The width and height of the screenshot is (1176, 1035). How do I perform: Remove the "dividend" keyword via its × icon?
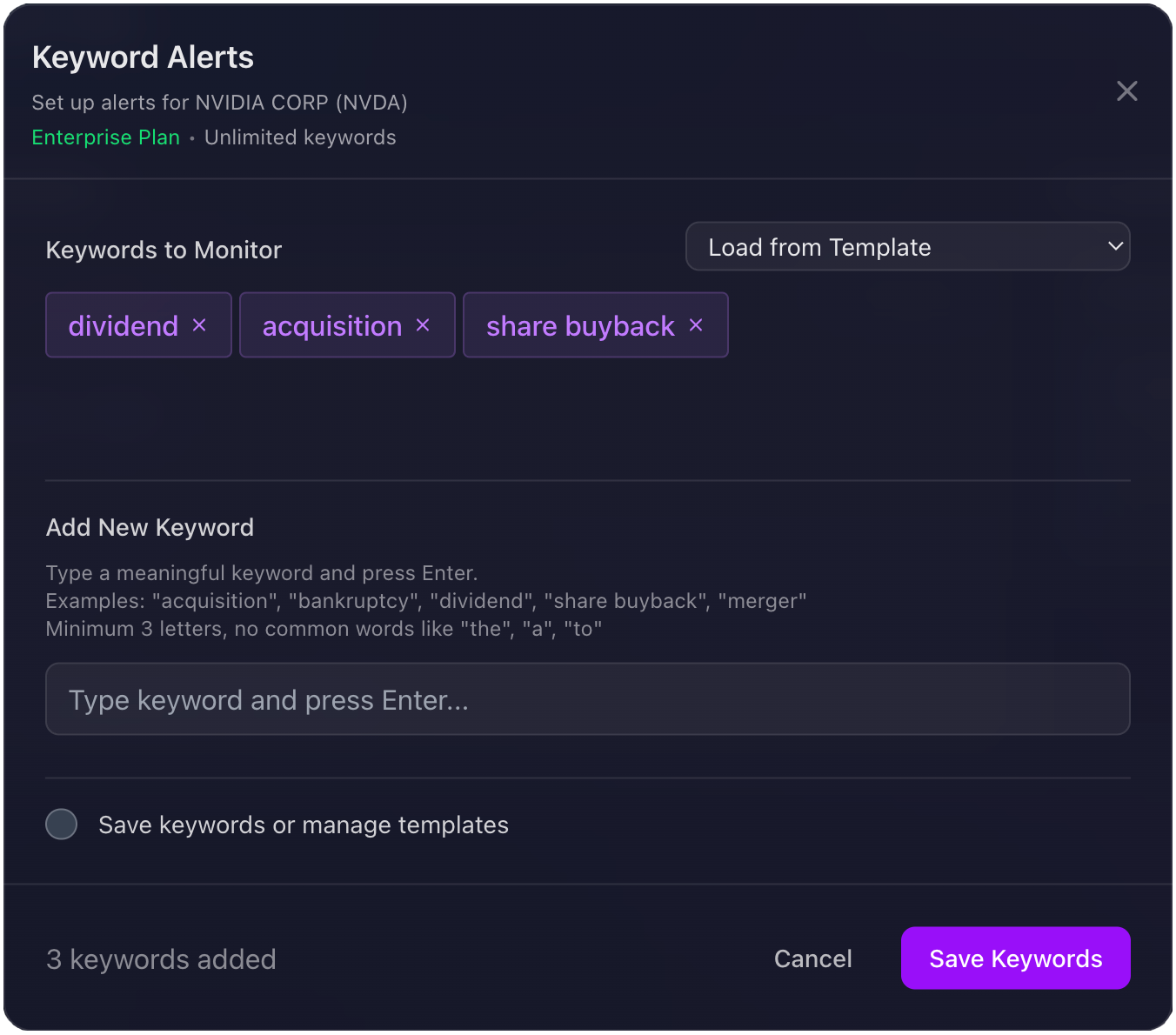click(199, 324)
